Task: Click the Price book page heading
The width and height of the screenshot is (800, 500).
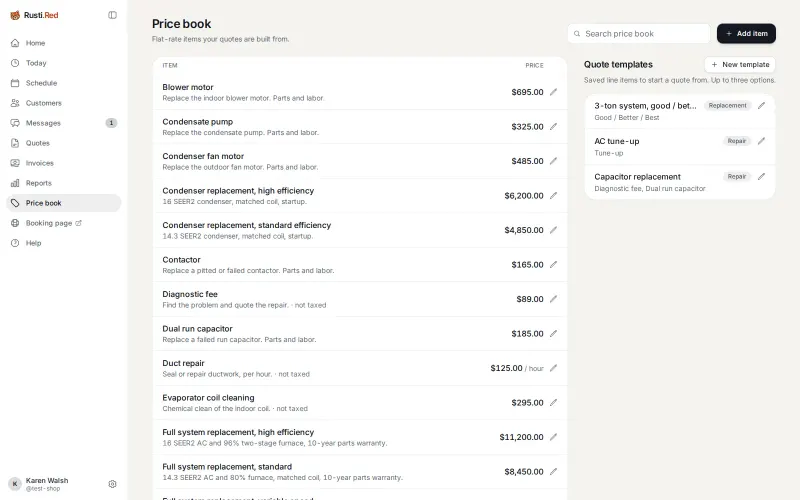Action: pos(181,24)
